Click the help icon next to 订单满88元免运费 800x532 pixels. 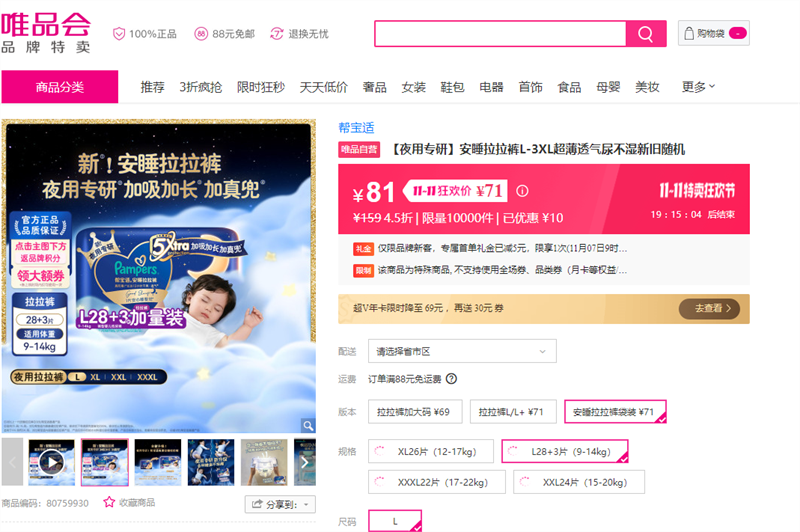451,379
